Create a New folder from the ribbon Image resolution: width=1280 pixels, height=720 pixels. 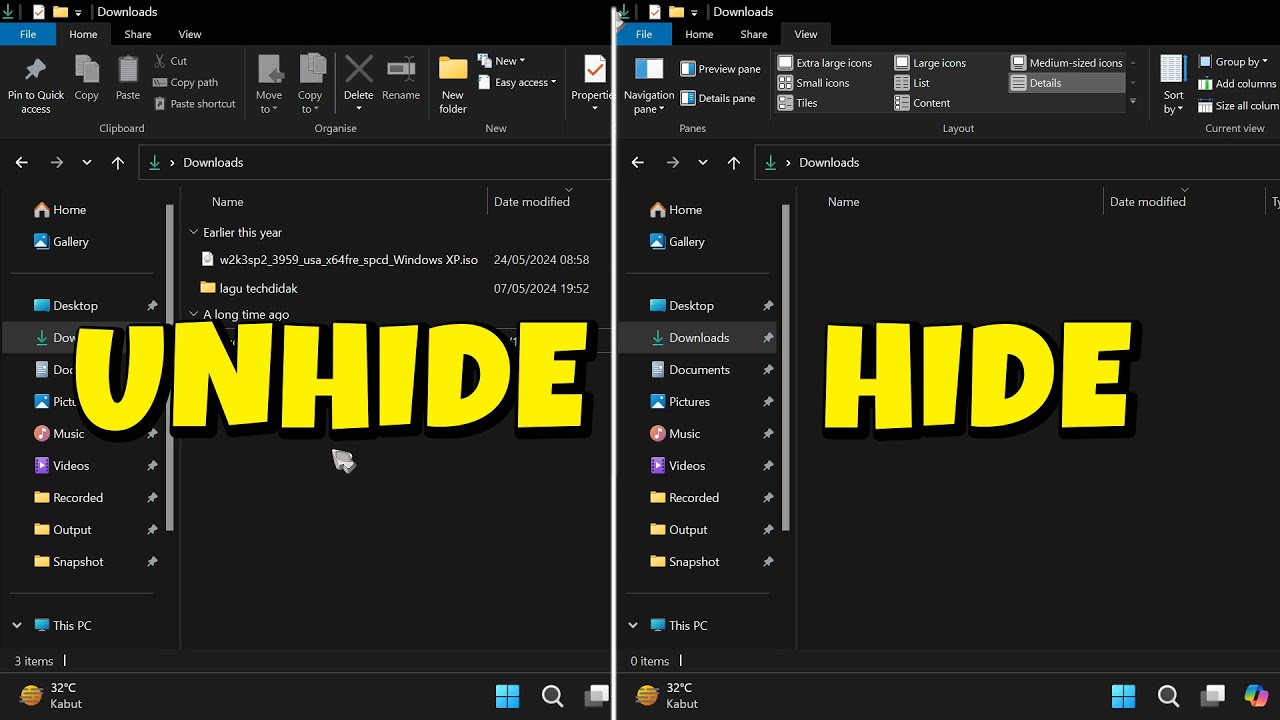pyautogui.click(x=453, y=85)
